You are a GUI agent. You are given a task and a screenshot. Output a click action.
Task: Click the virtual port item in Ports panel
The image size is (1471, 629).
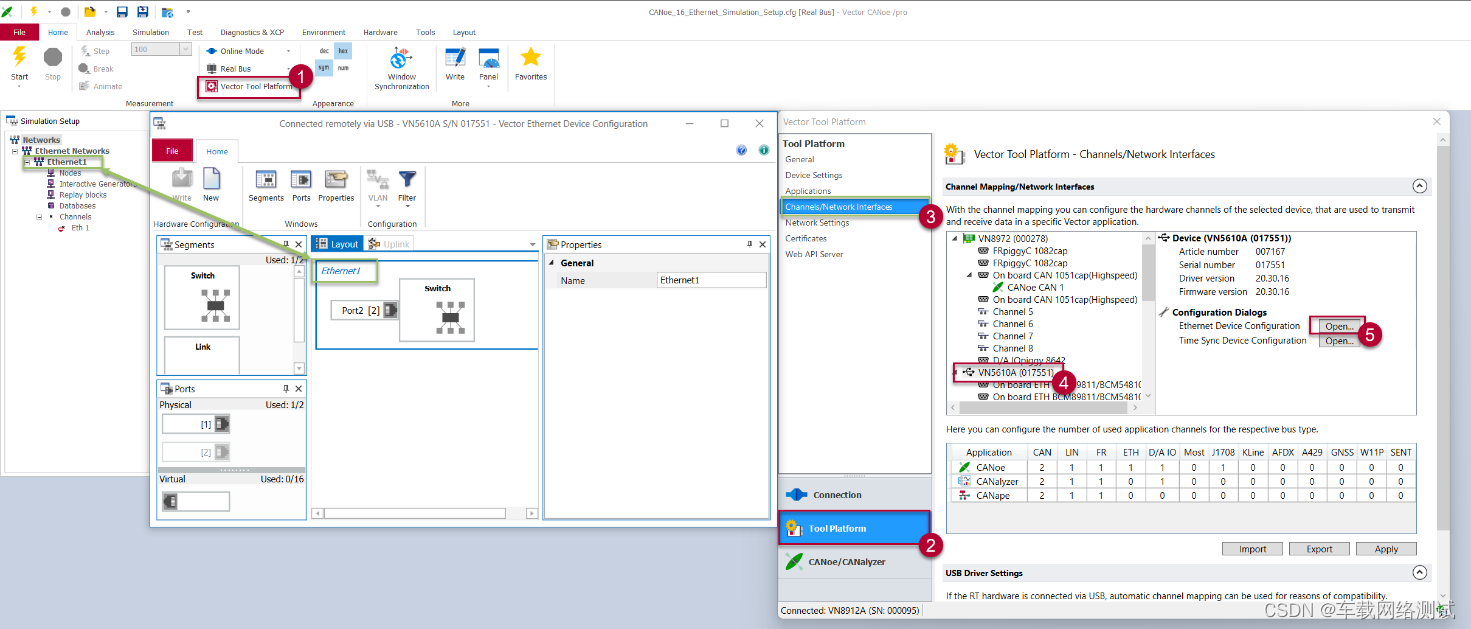click(196, 501)
